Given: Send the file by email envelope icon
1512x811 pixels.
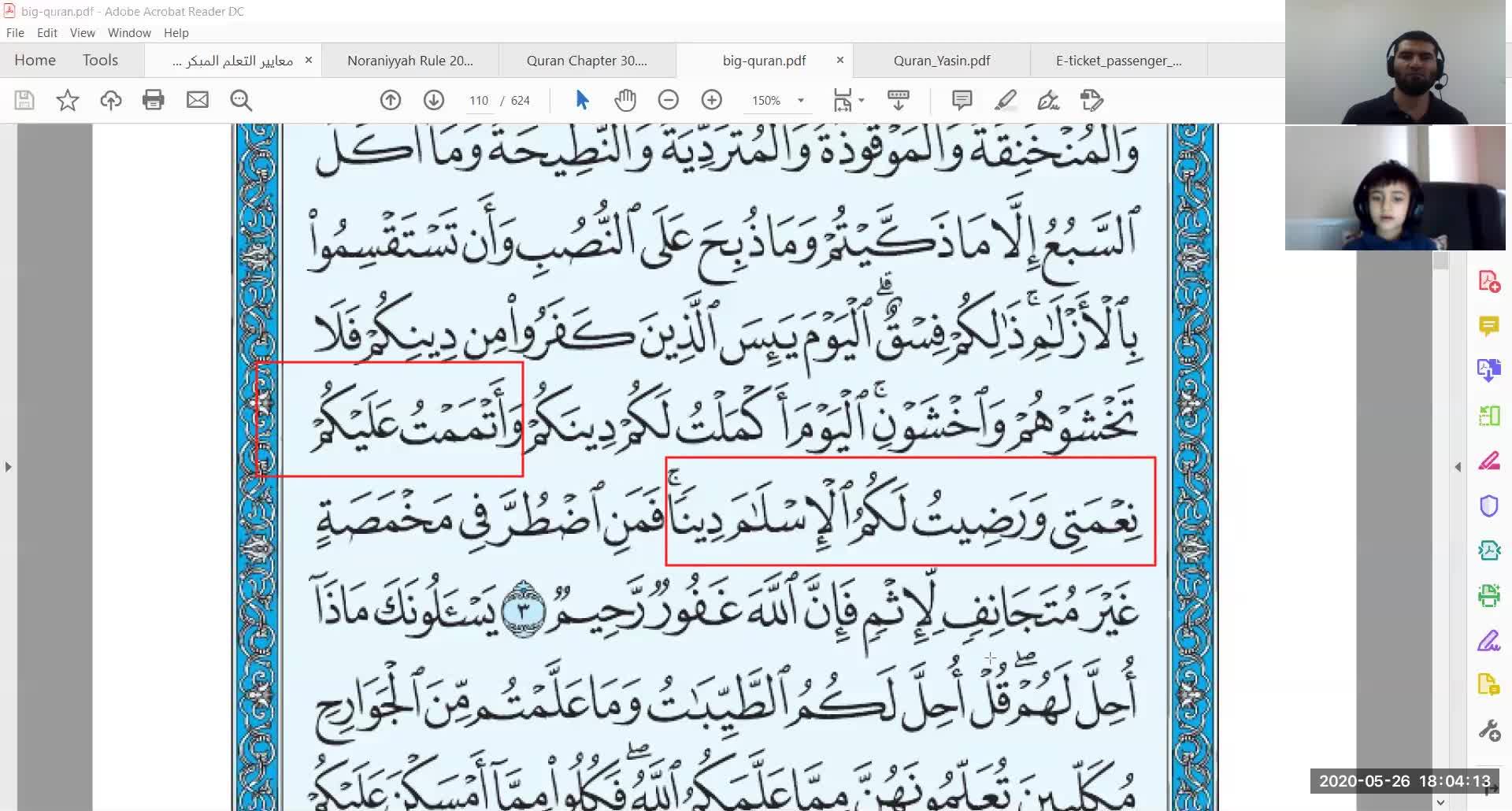Looking at the screenshot, I should click(x=198, y=100).
